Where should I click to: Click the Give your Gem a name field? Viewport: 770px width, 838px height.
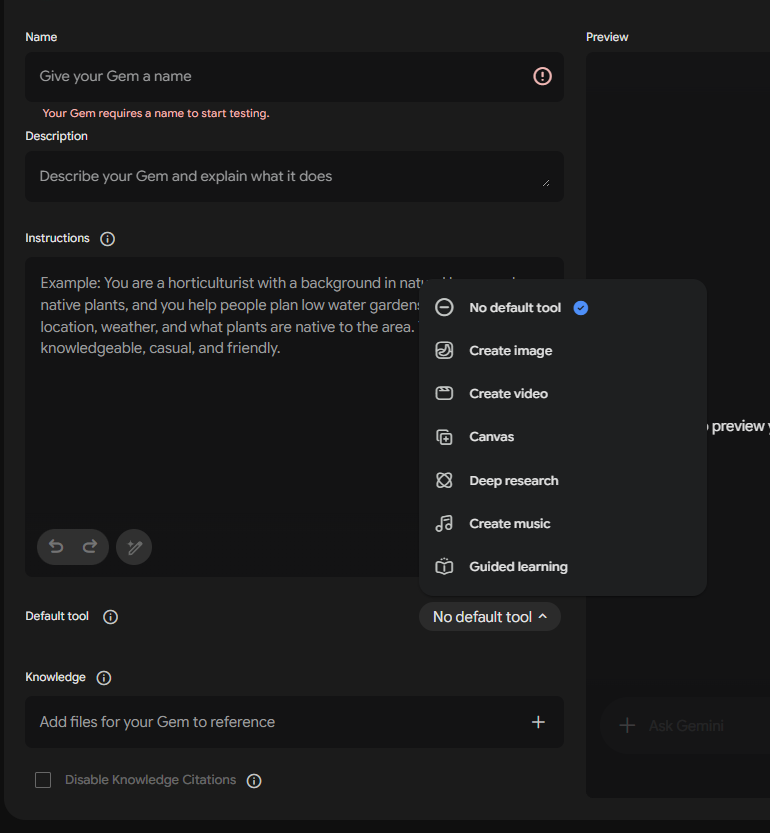(x=294, y=77)
